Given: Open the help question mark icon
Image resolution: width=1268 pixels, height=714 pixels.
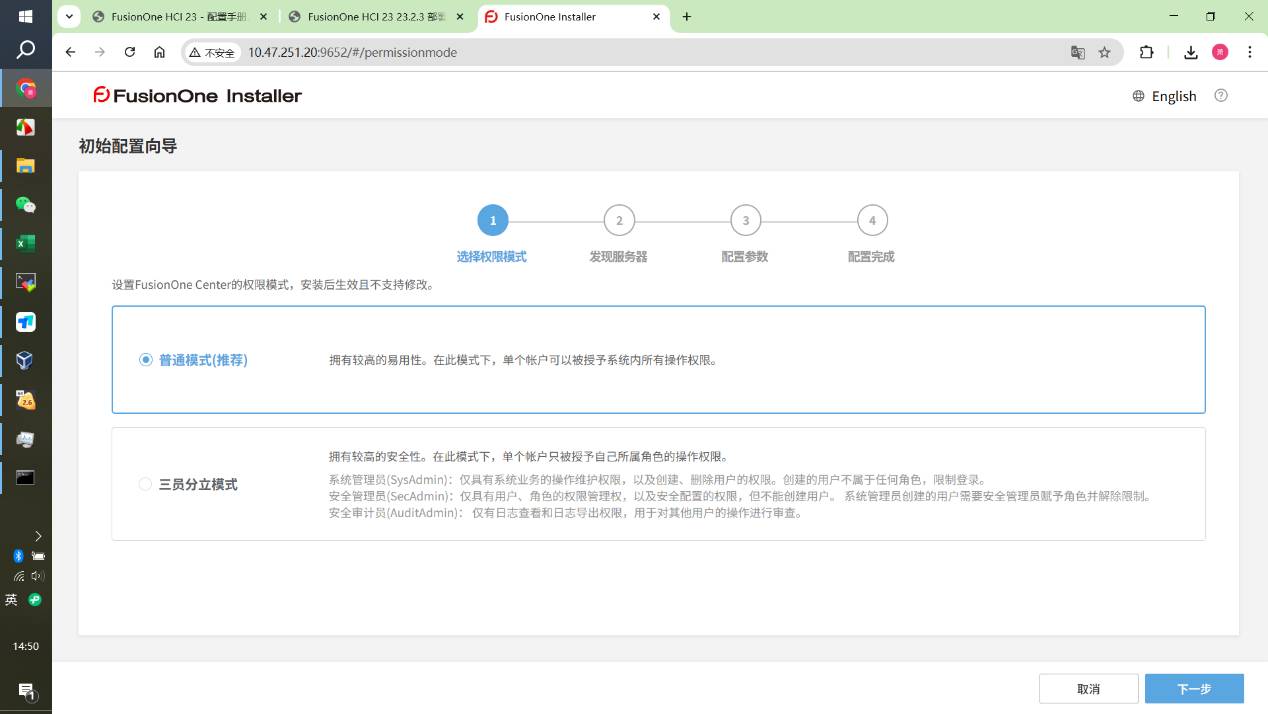Looking at the screenshot, I should tap(1220, 96).
